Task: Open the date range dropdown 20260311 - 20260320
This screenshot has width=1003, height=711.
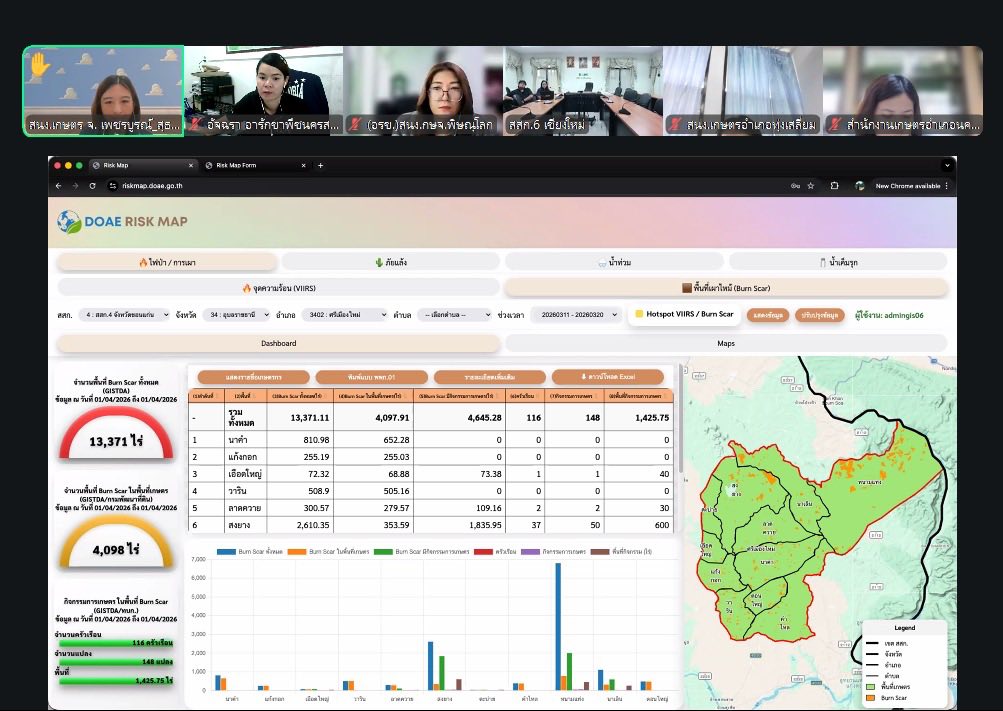Action: click(574, 314)
